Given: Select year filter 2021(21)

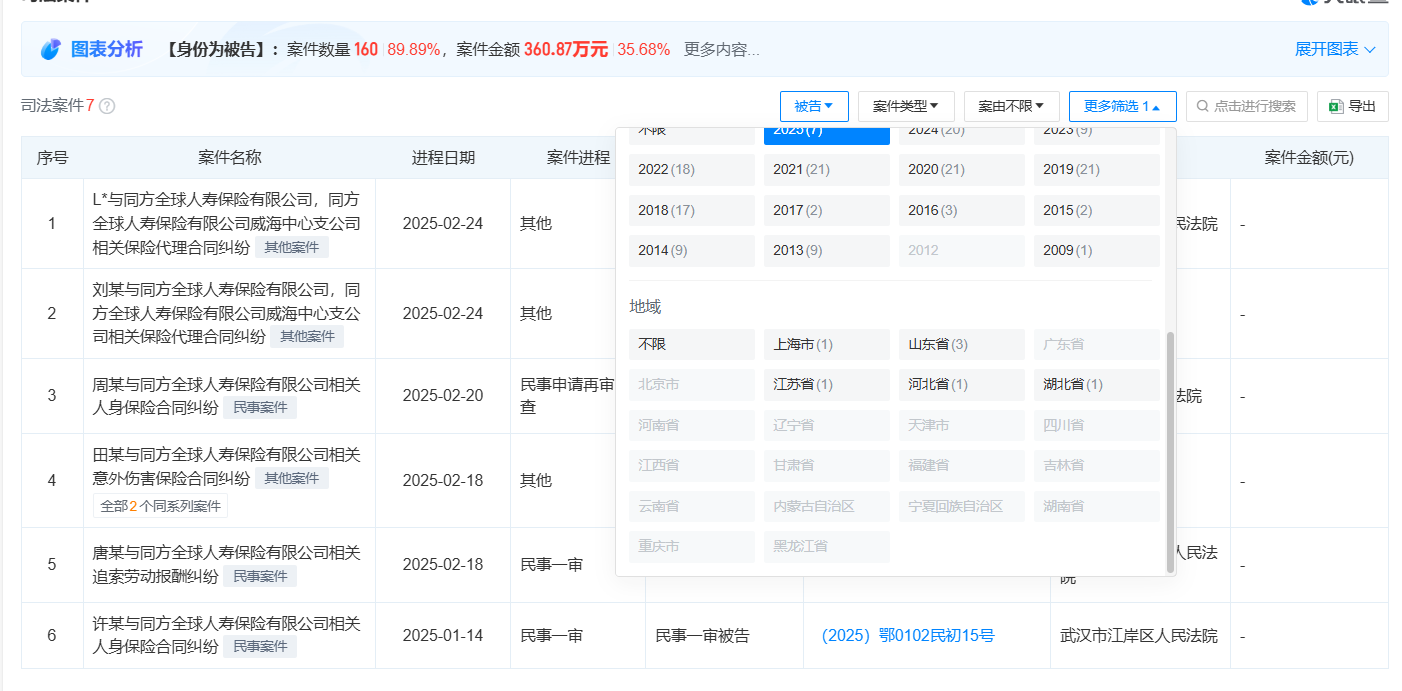Looking at the screenshot, I should click(826, 170).
